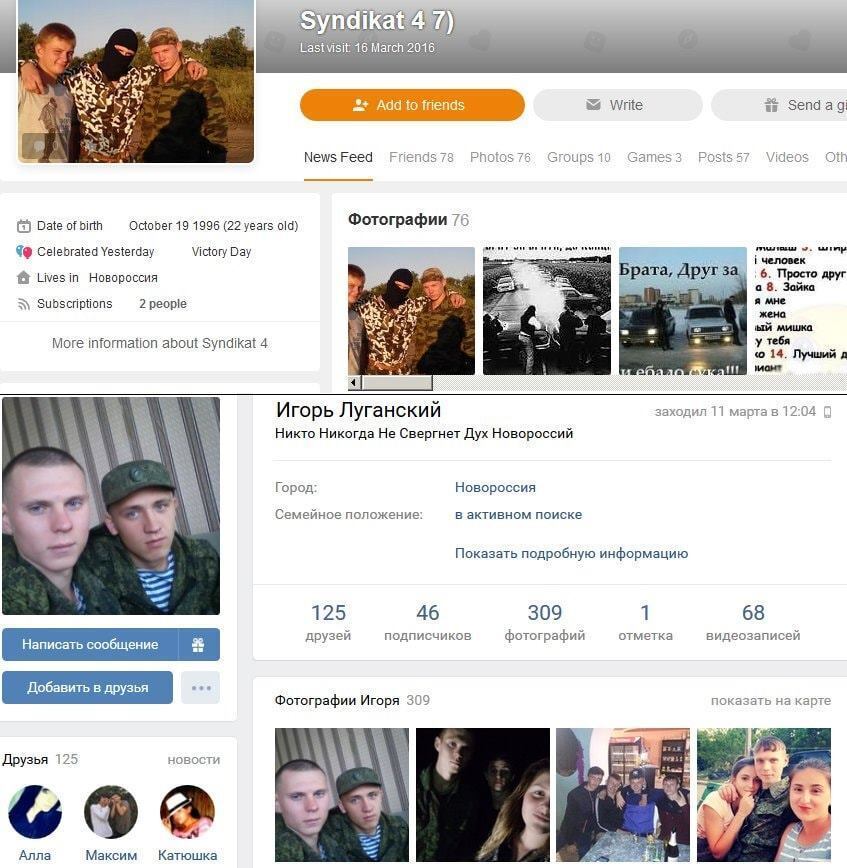
Task: Open the Friends 78 tab
Action: 421,157
